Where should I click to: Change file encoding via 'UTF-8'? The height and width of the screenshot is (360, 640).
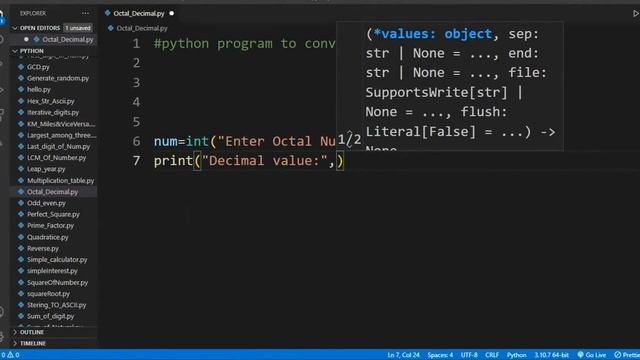(469, 355)
